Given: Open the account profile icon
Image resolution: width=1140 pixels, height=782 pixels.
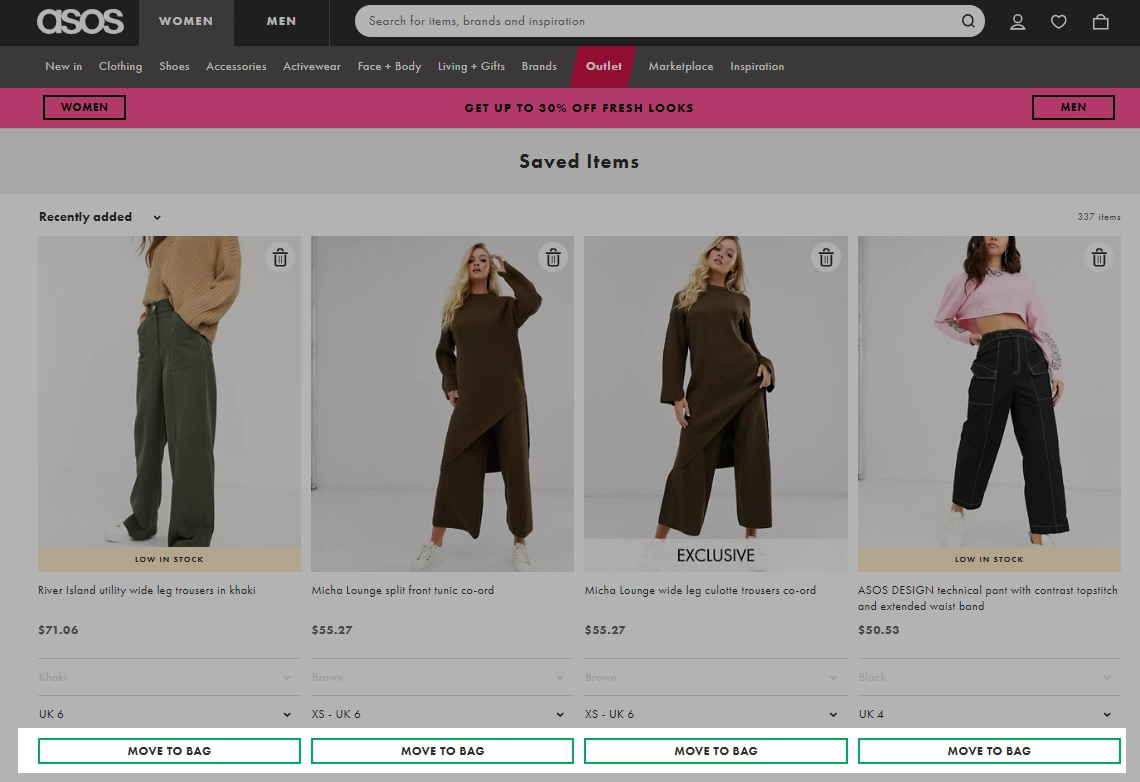Looking at the screenshot, I should (1017, 21).
